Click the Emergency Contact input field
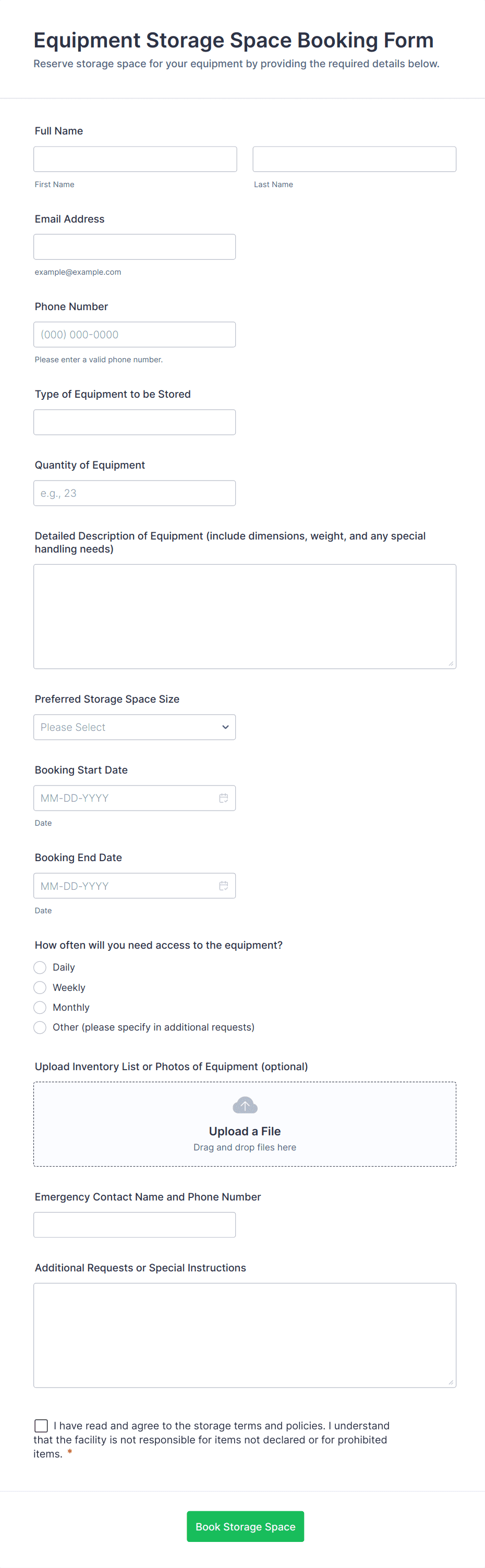This screenshot has width=485, height=1568. coord(135,1224)
